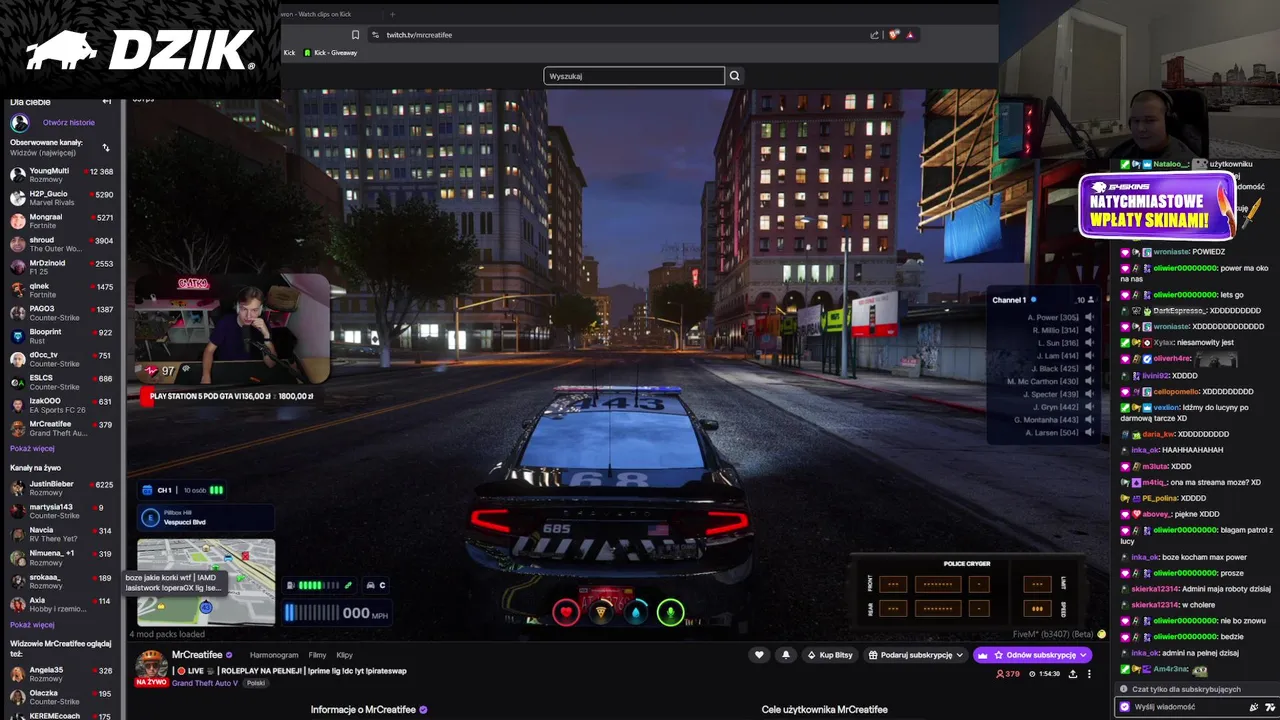Screen dimensions: 1280x720
Task: Open H2P_Gucio channel in sidebar
Action: click(x=62, y=198)
